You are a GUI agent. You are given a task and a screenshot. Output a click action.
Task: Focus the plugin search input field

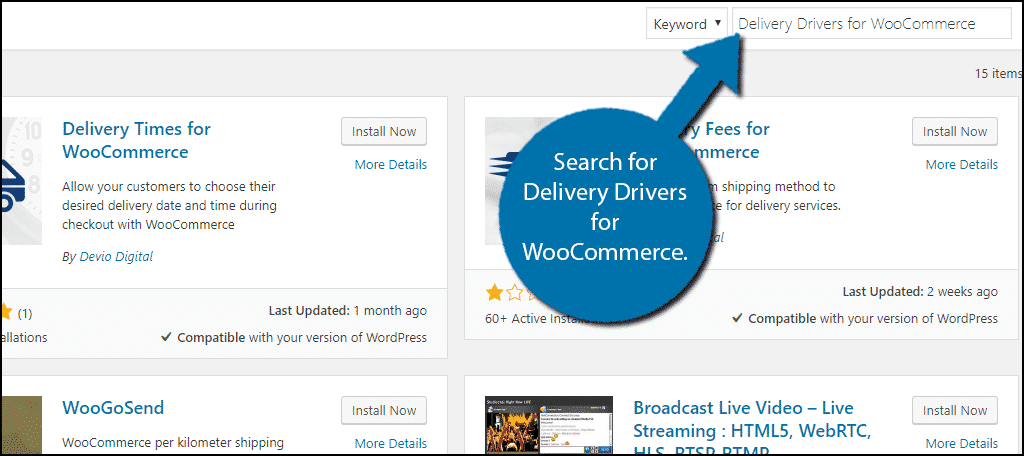[871, 24]
